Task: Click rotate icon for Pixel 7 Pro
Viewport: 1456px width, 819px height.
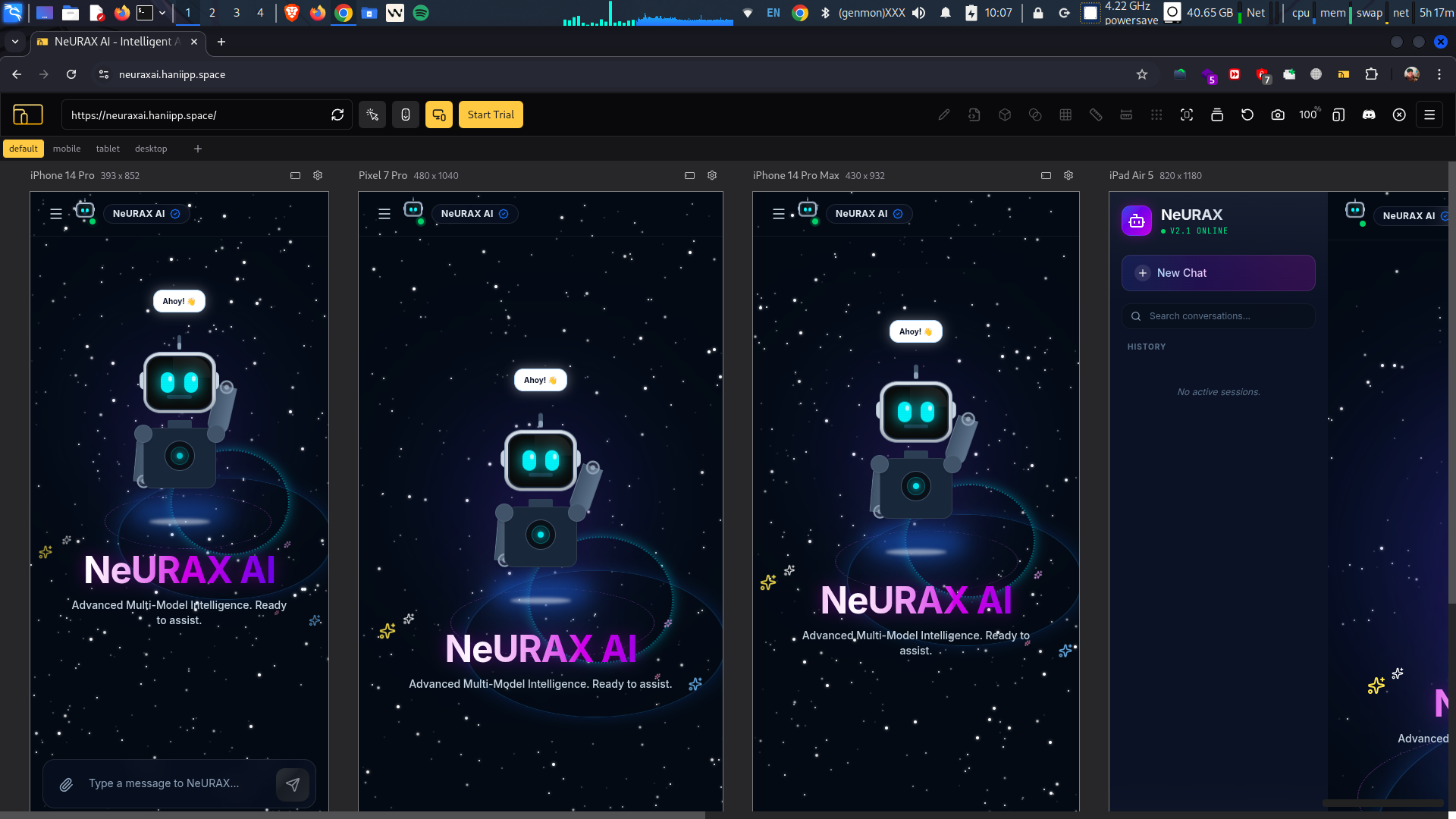Action: tap(689, 175)
